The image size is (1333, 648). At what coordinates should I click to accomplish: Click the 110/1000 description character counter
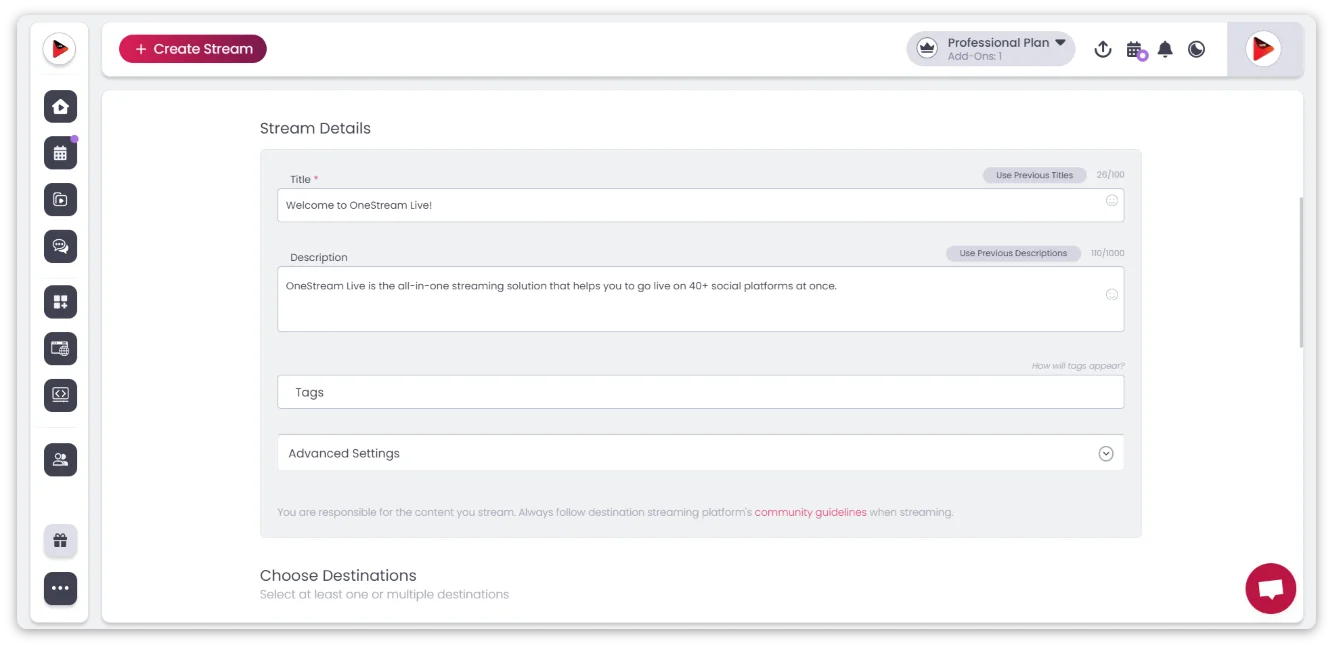(1107, 253)
